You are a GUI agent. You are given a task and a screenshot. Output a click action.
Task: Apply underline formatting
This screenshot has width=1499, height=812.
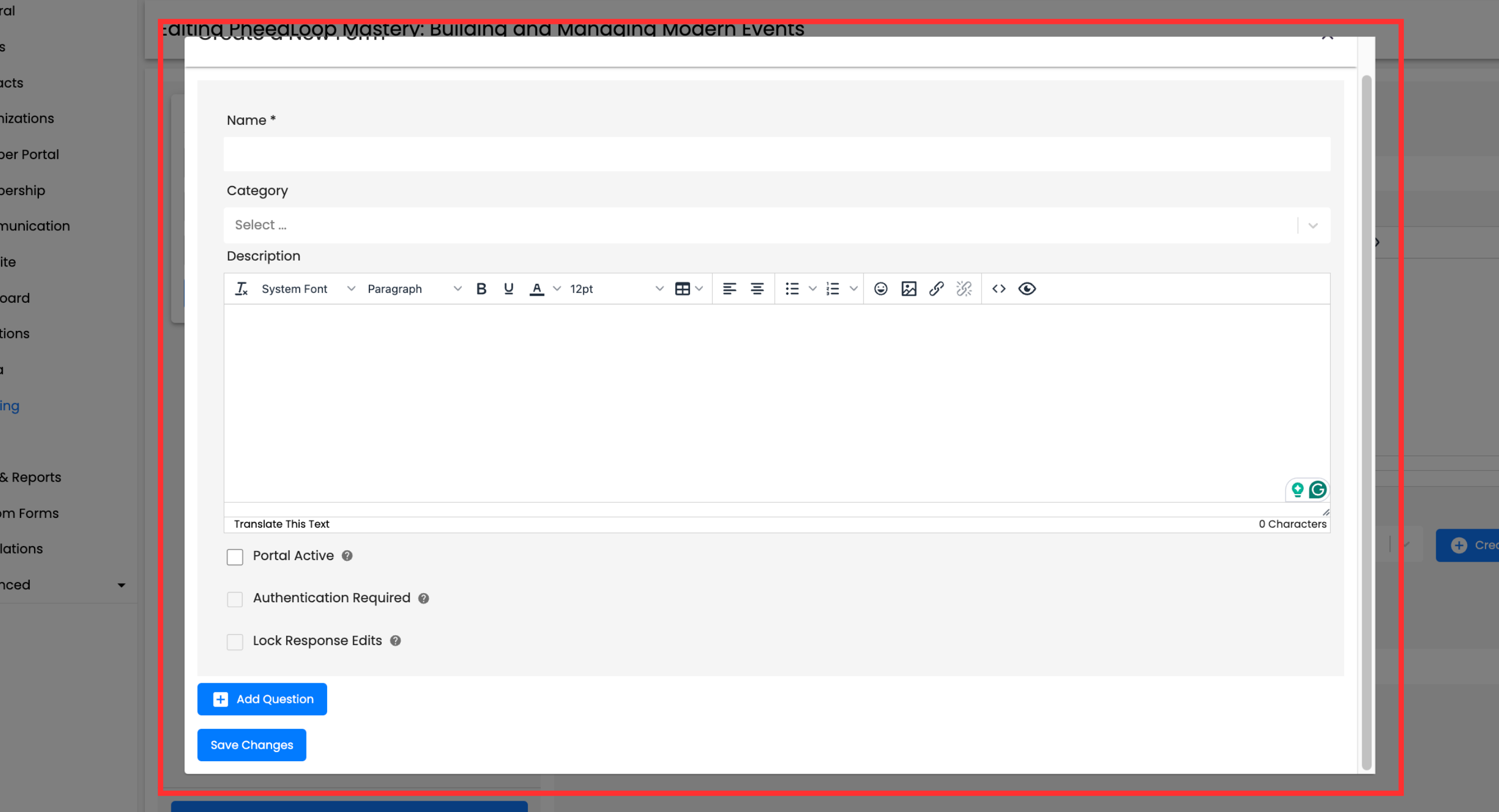click(508, 289)
